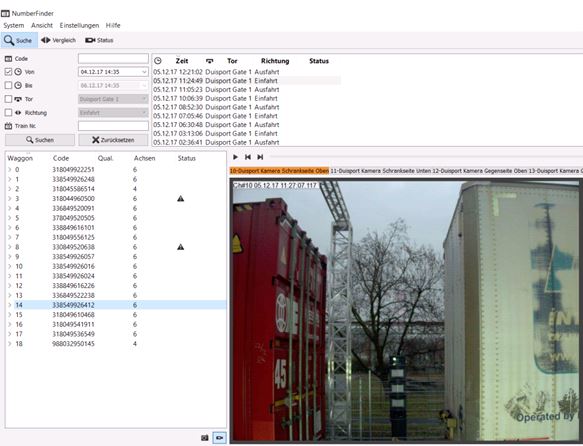Image resolution: width=583 pixels, height=446 pixels.
Task: Skip to the next frame
Action: point(260,157)
